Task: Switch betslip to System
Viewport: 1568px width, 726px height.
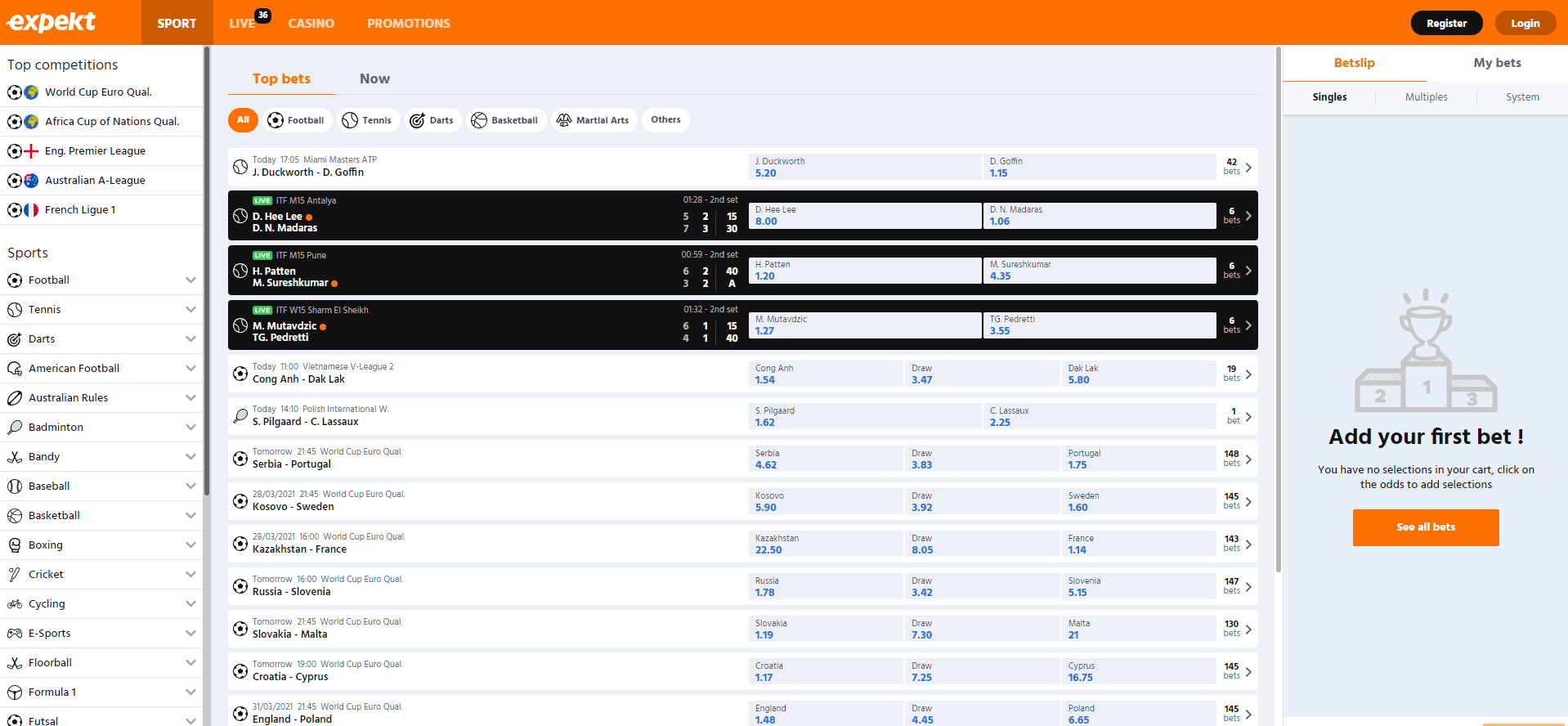Action: tap(1521, 97)
